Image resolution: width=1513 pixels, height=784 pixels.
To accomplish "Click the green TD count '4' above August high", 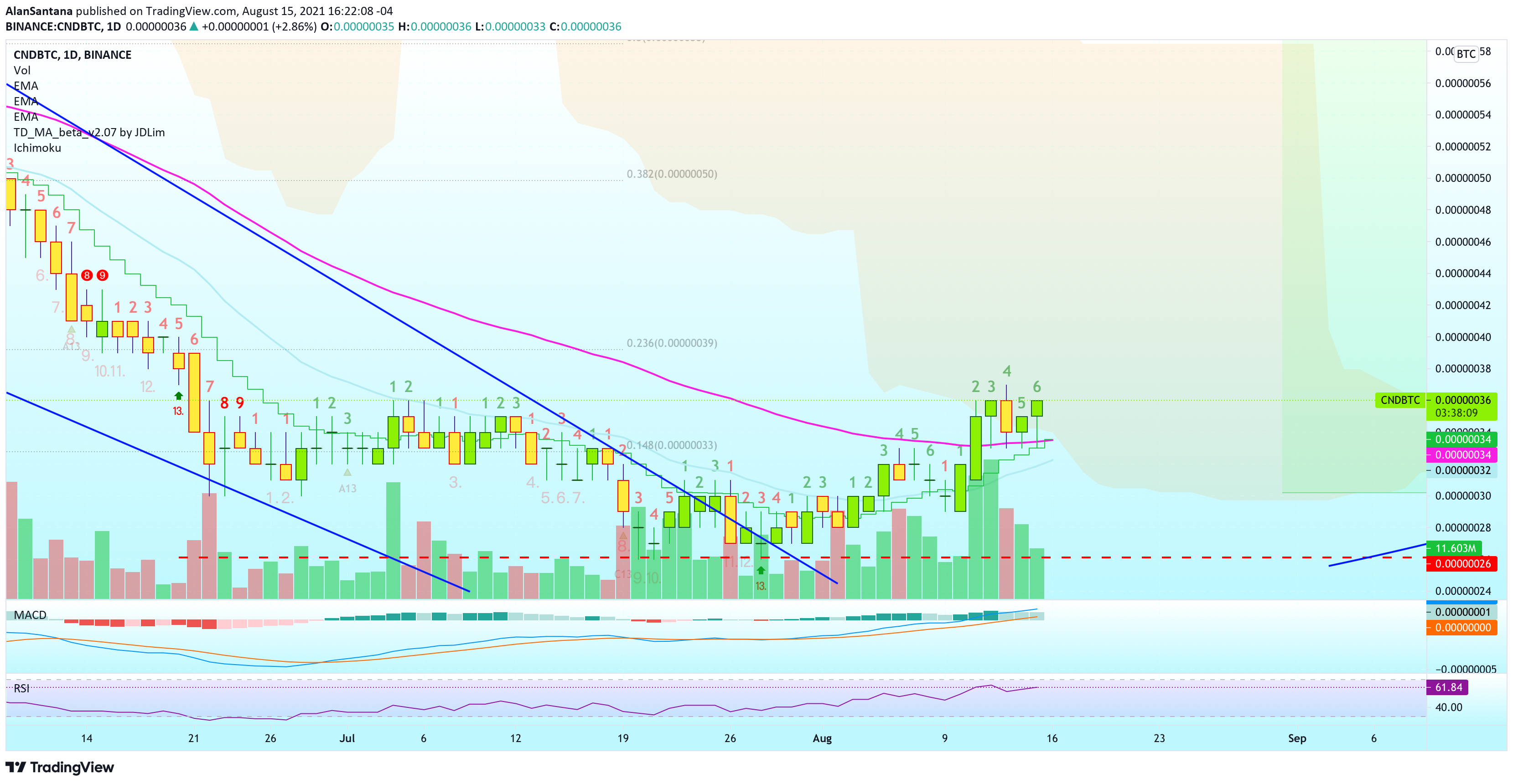I will pos(1007,371).
